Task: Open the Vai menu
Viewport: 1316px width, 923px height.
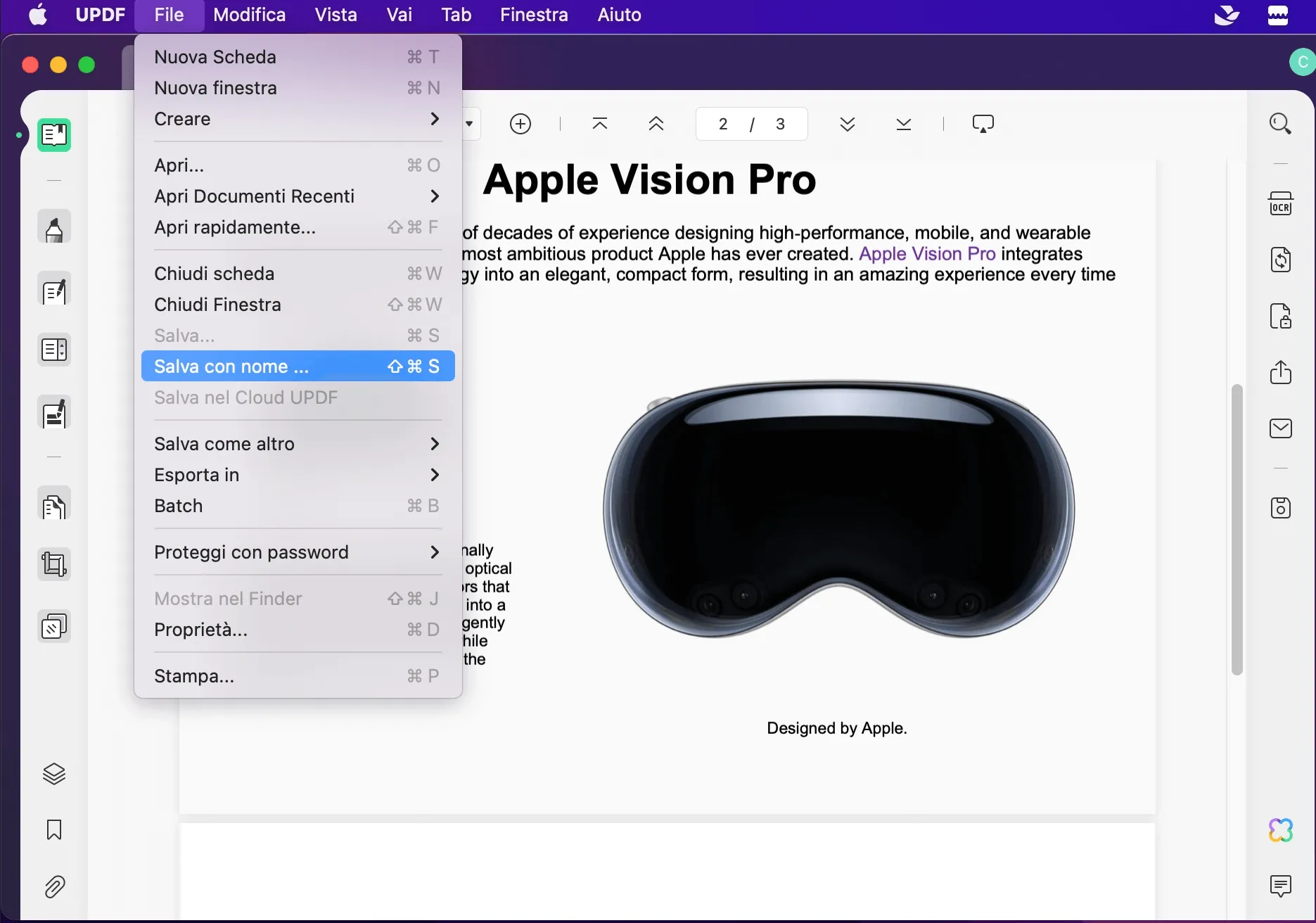Action: [x=400, y=15]
